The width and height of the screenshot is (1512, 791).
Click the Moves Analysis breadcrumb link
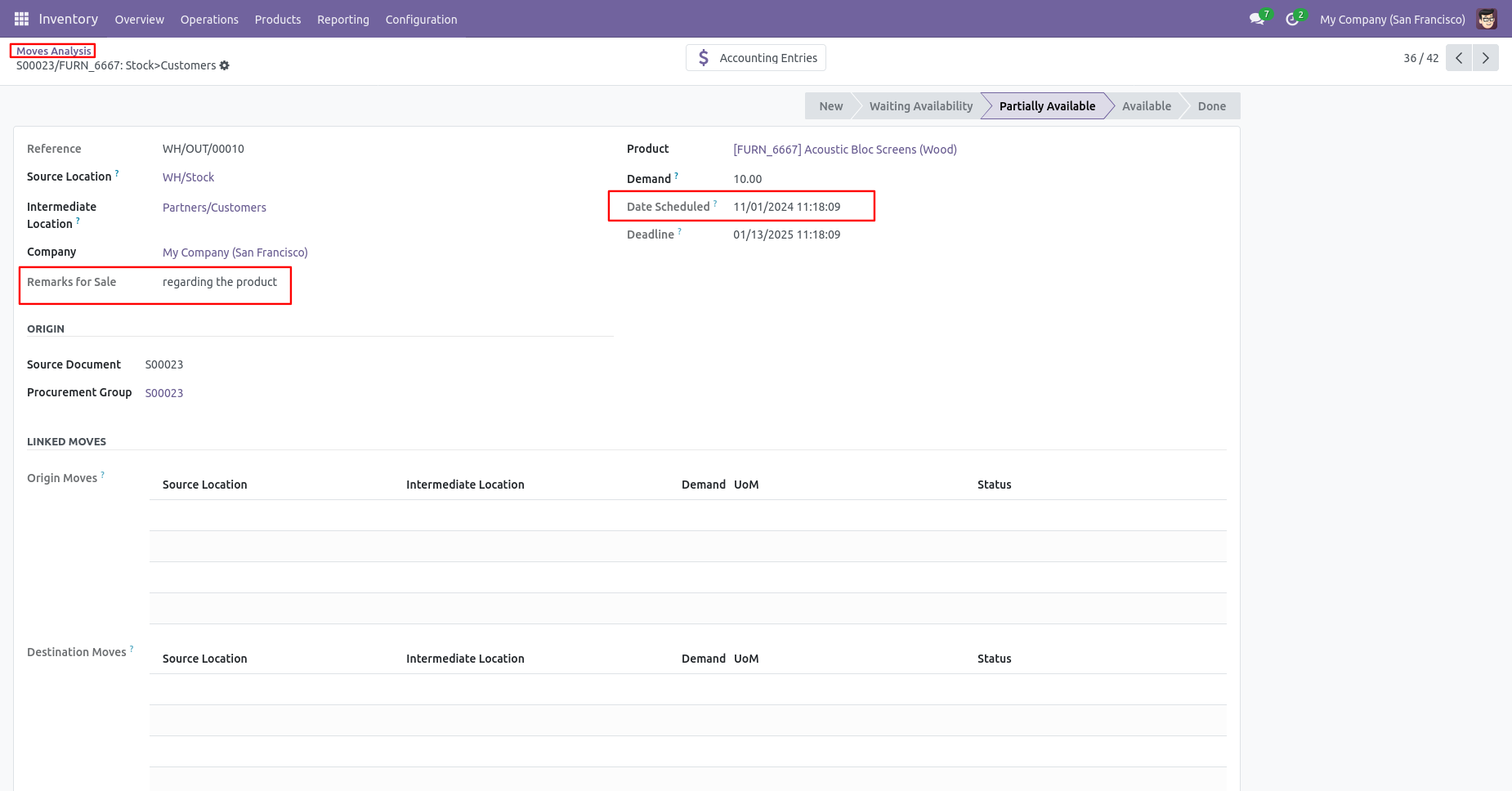coord(54,51)
